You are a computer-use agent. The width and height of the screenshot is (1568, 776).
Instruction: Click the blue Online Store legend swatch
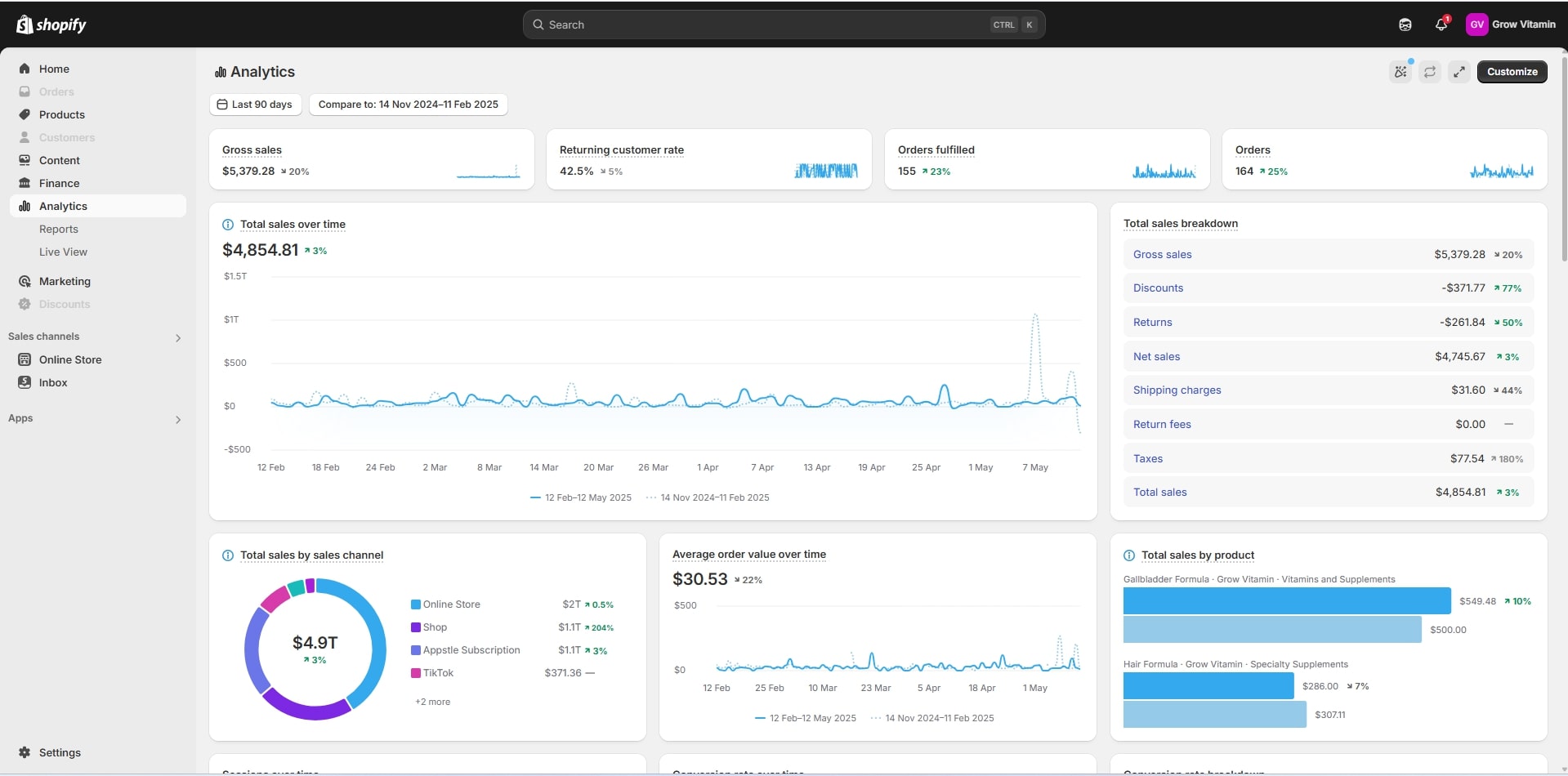(x=416, y=604)
